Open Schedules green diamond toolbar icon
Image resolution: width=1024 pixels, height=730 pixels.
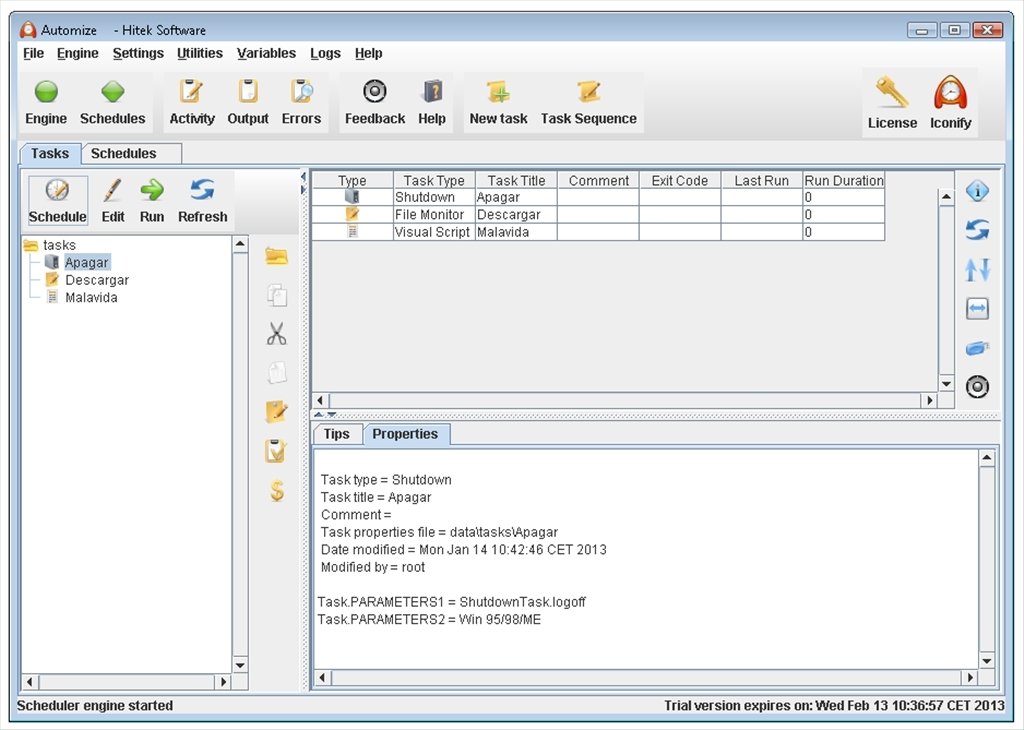coord(112,92)
